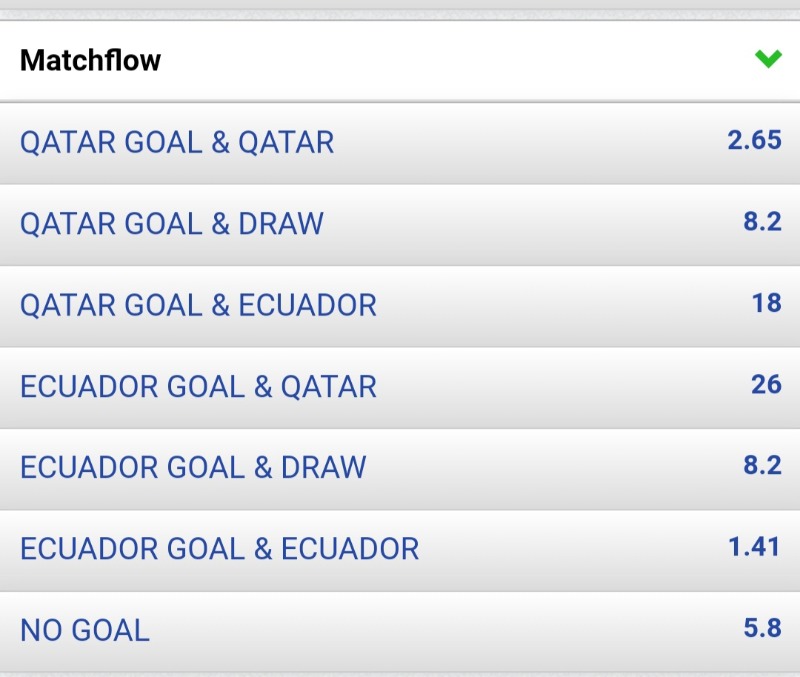Tap the odds for QATAR GOAL & DRAW

click(762, 222)
